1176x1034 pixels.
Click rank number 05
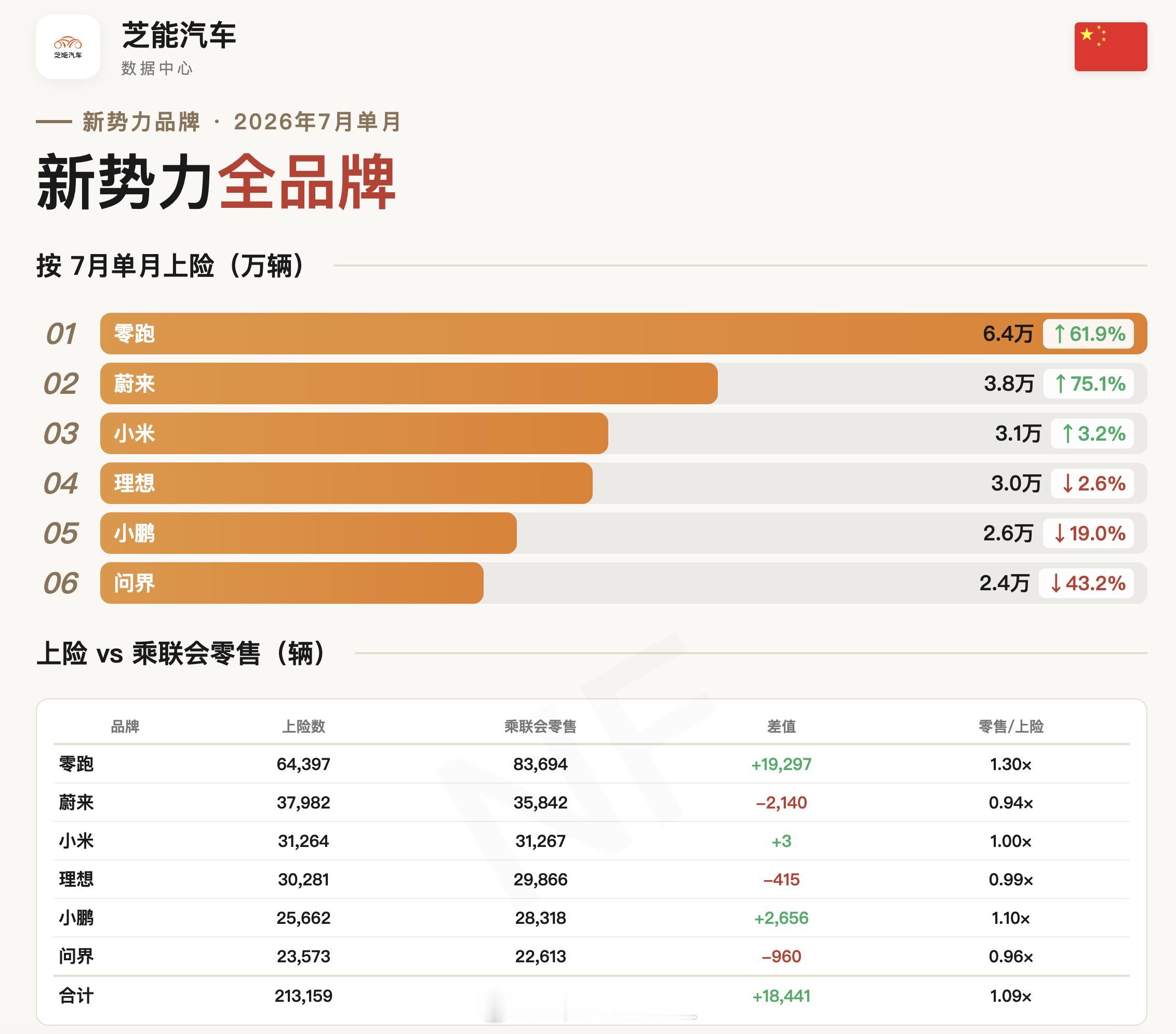pos(60,534)
